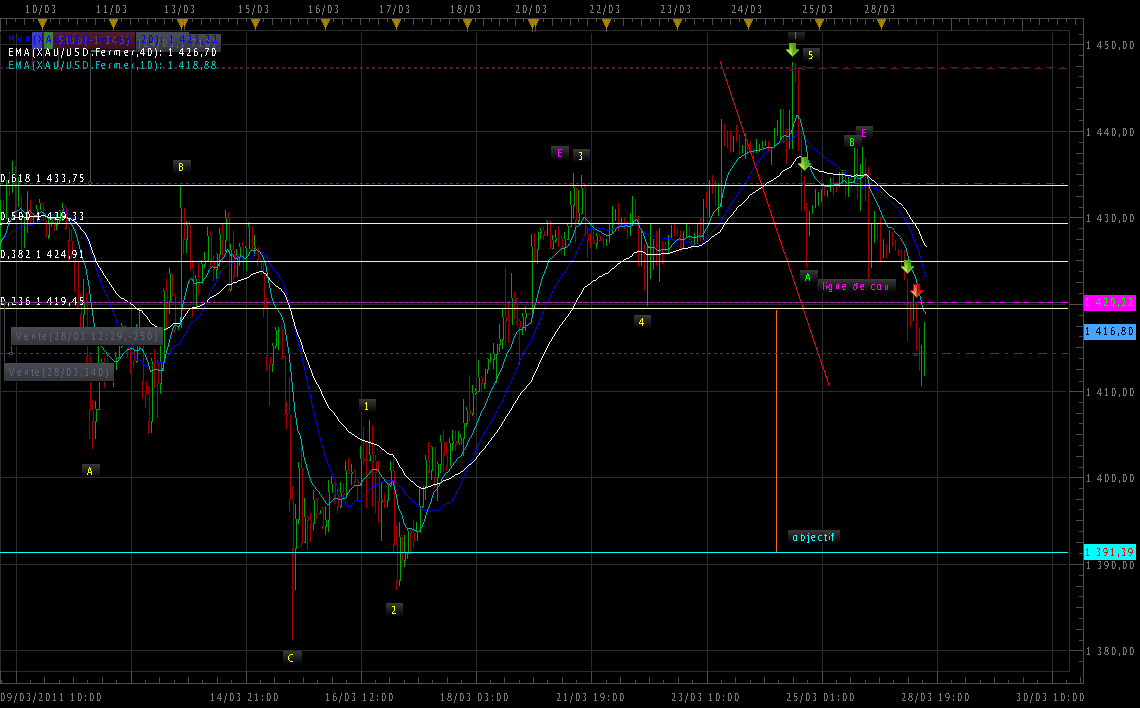Click the 'ligne de cou' neckline annotation
The height and width of the screenshot is (708, 1140).
click(x=855, y=285)
